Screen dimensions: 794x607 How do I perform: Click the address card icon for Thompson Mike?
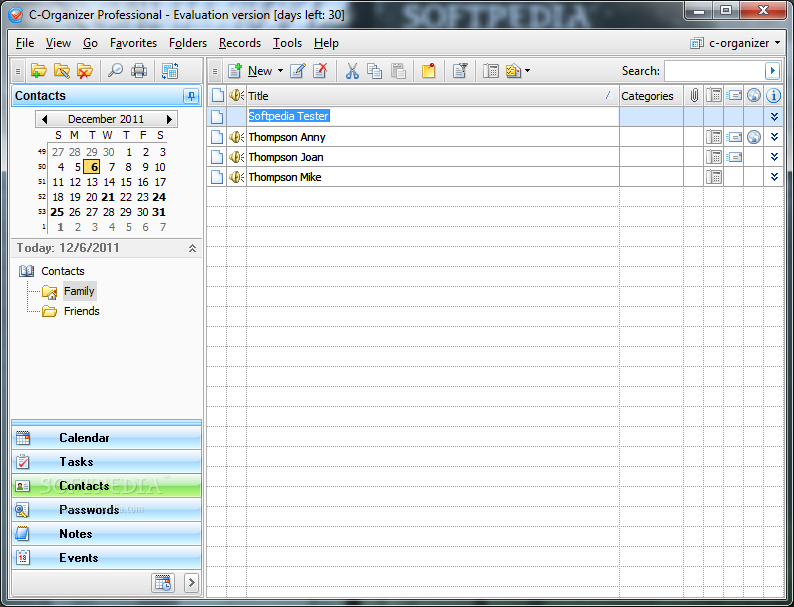tap(714, 177)
